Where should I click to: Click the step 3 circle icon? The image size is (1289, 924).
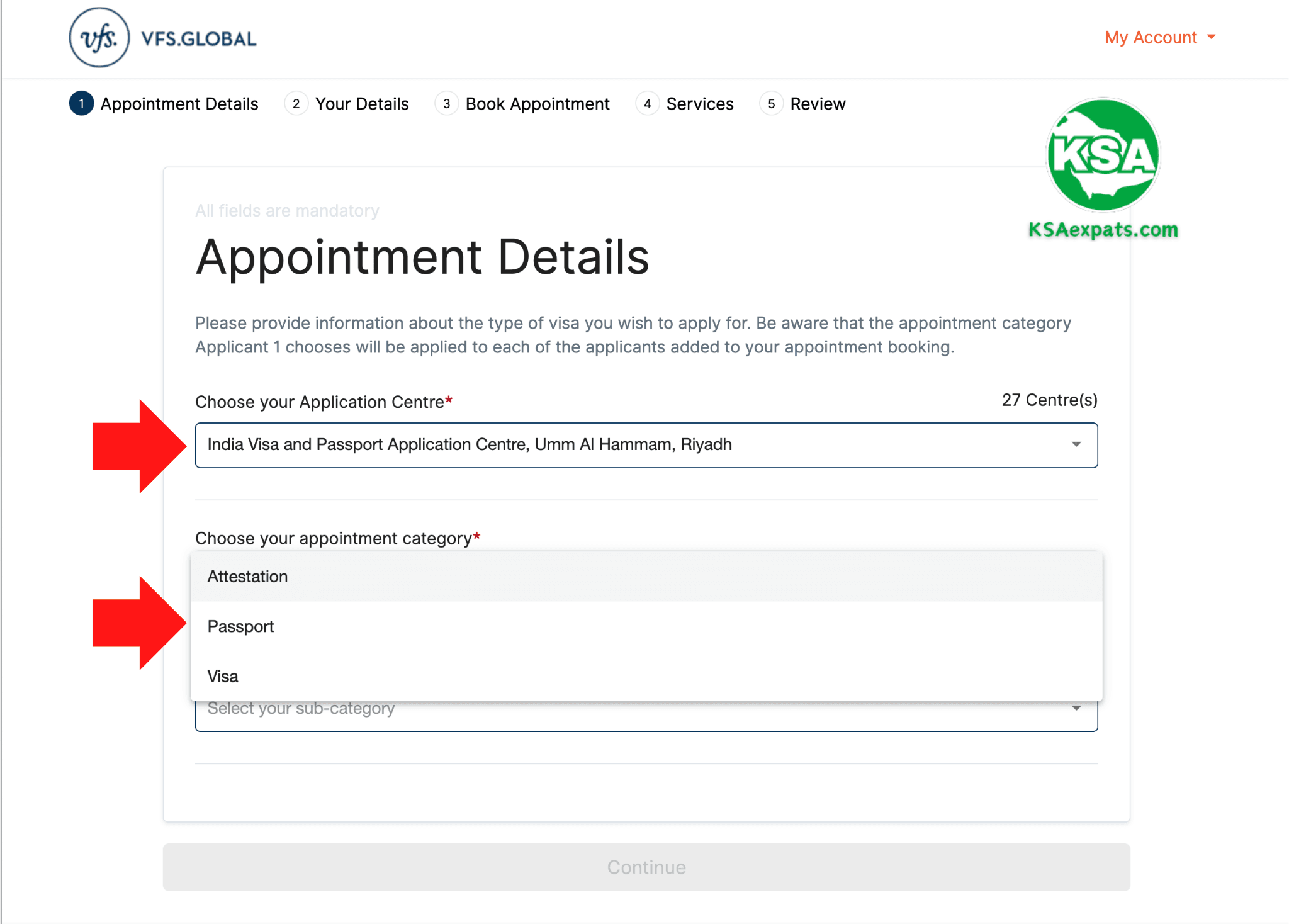pyautogui.click(x=447, y=104)
